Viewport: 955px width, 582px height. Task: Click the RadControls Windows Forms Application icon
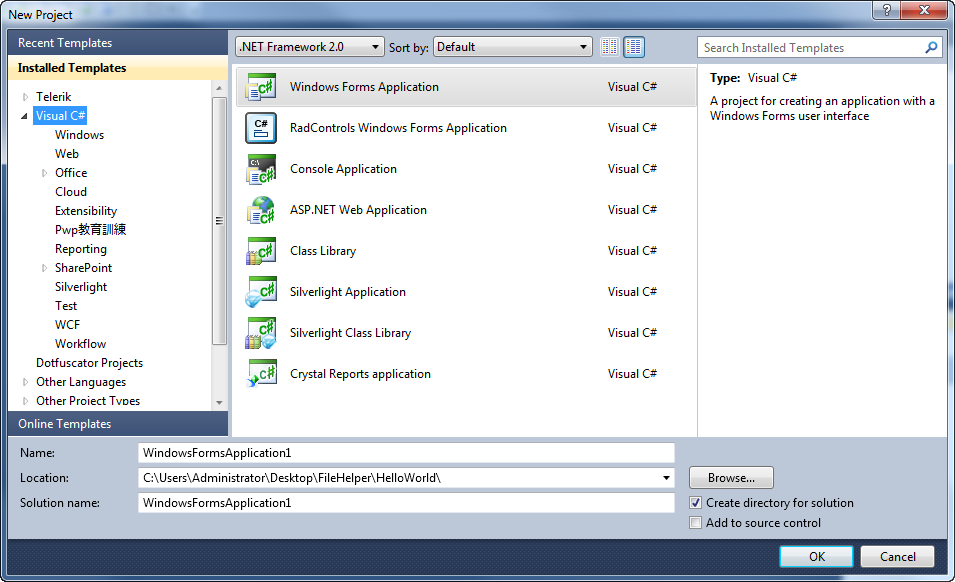261,128
